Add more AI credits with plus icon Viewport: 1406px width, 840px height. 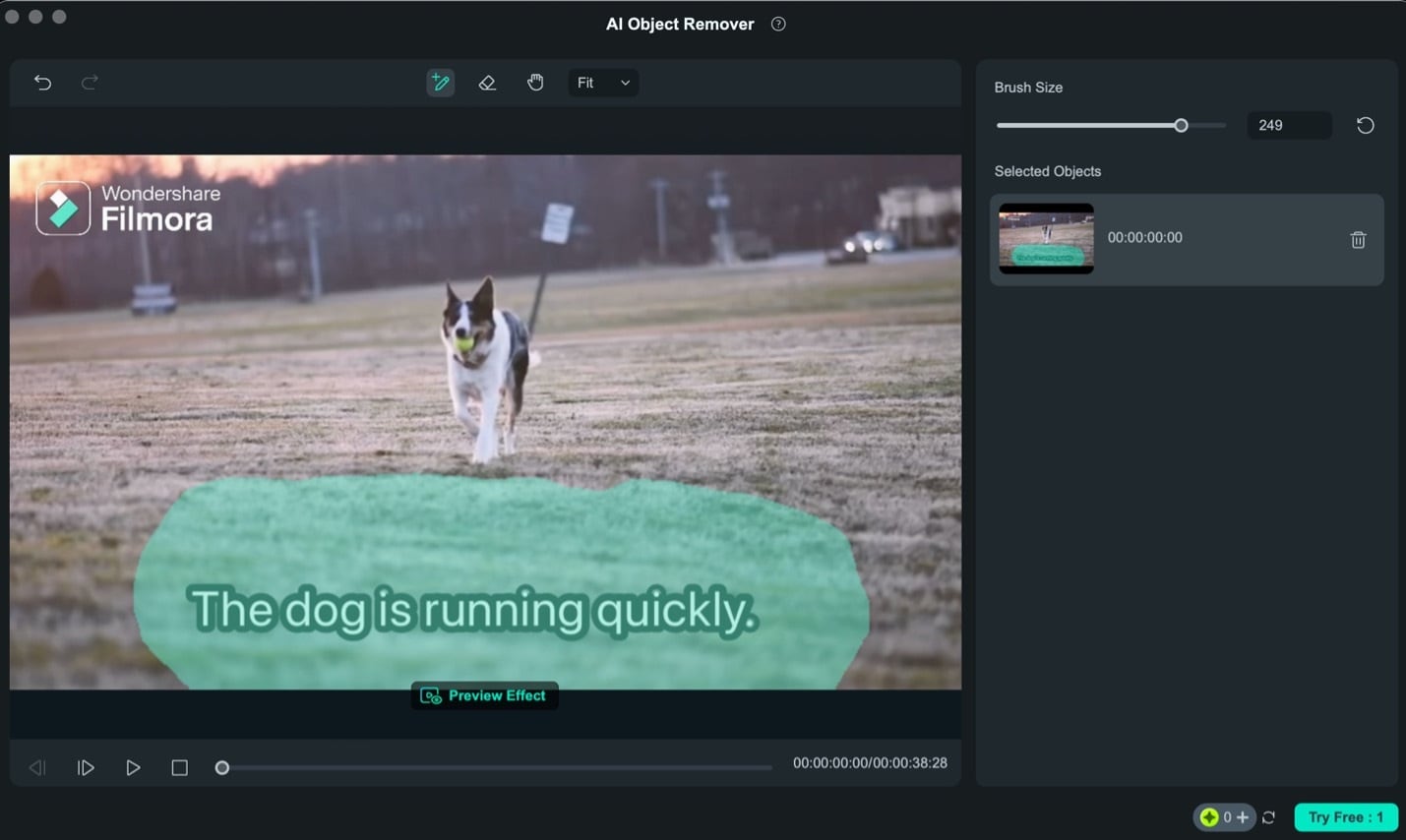1243,817
